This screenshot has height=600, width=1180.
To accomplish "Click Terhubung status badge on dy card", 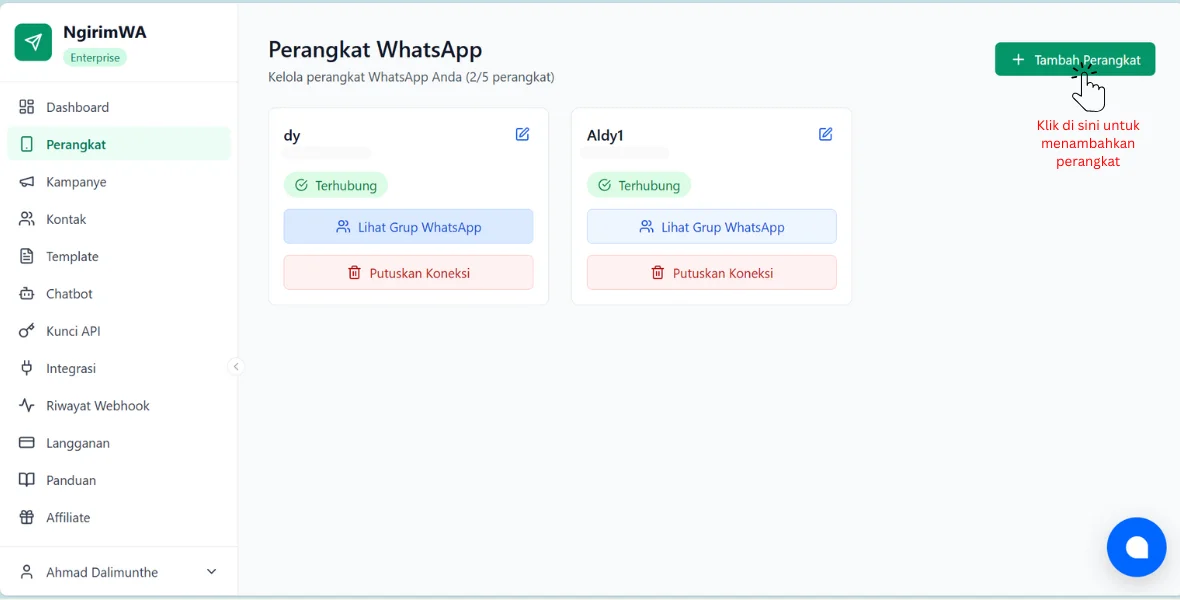I will (x=336, y=185).
